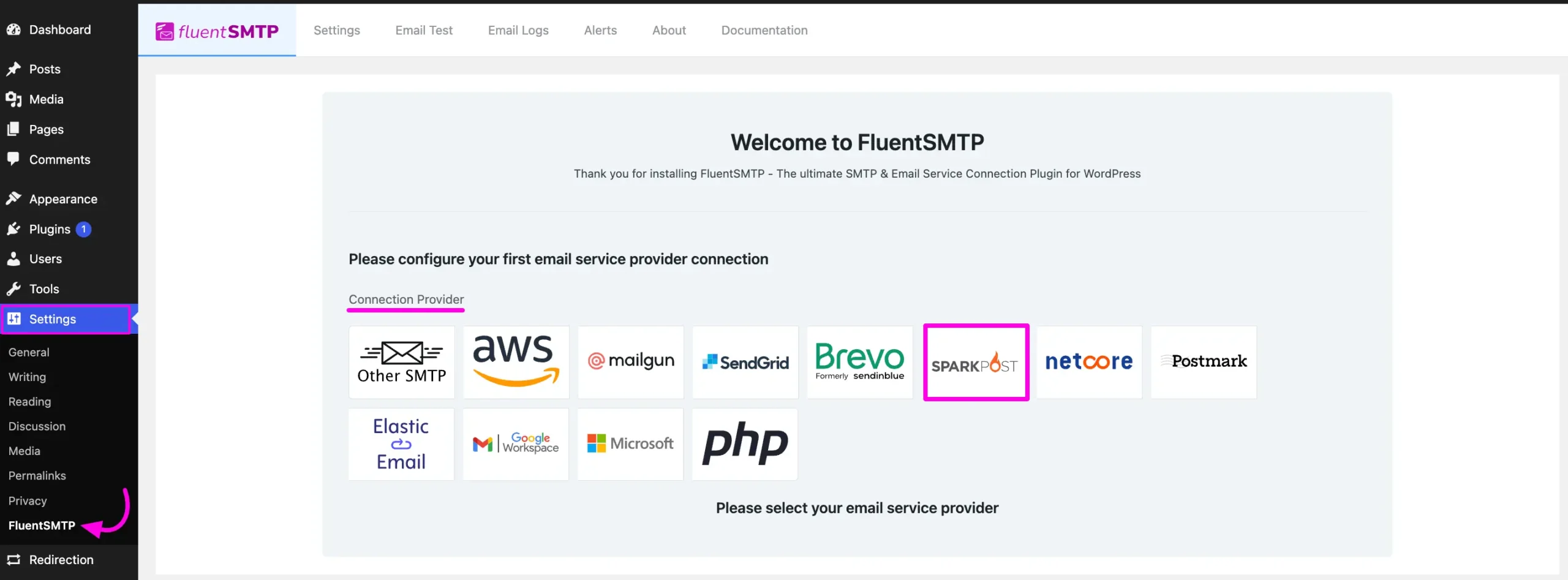Select the Other SMTP provider tile

coord(402,362)
